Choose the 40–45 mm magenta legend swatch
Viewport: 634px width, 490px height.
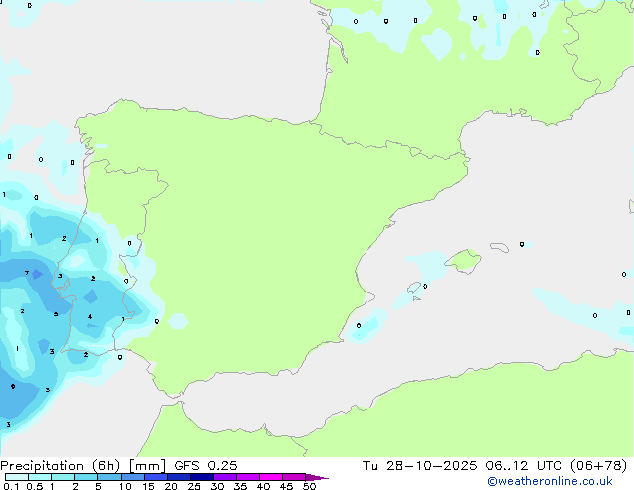(x=271, y=477)
